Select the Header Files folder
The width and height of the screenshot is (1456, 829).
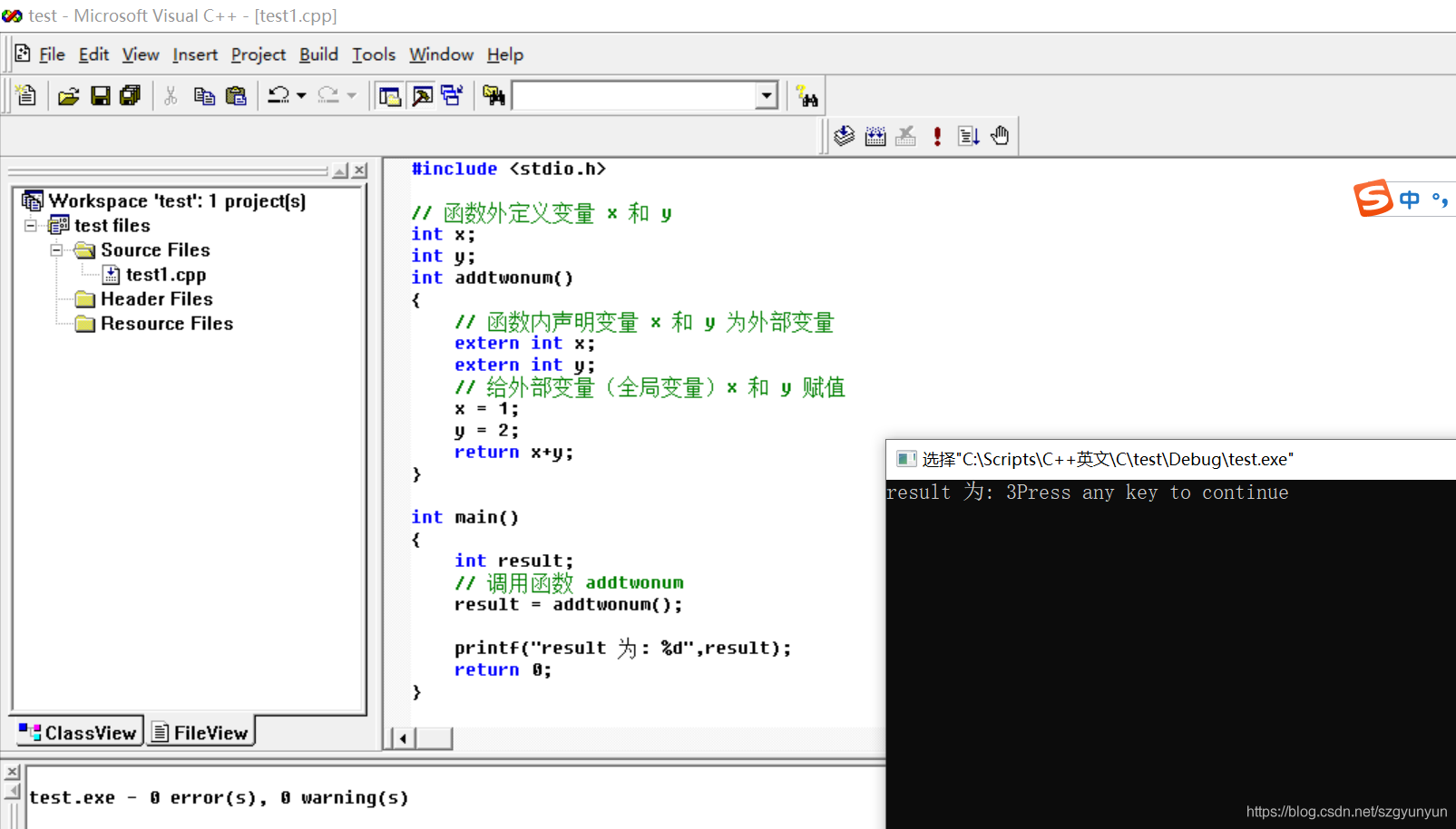tap(157, 298)
